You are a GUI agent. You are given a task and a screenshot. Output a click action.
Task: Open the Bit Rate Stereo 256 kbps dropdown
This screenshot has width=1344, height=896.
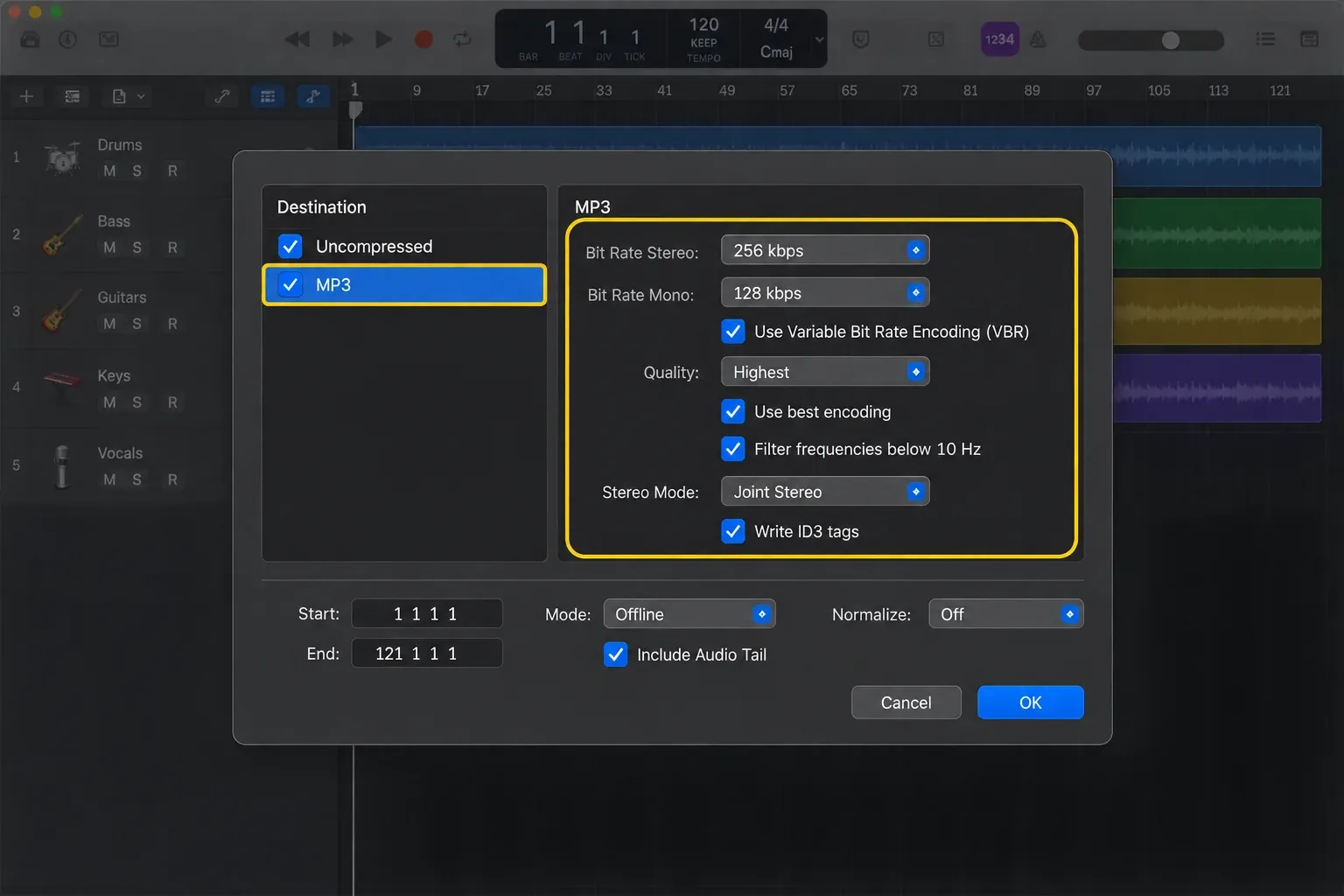[x=825, y=250]
